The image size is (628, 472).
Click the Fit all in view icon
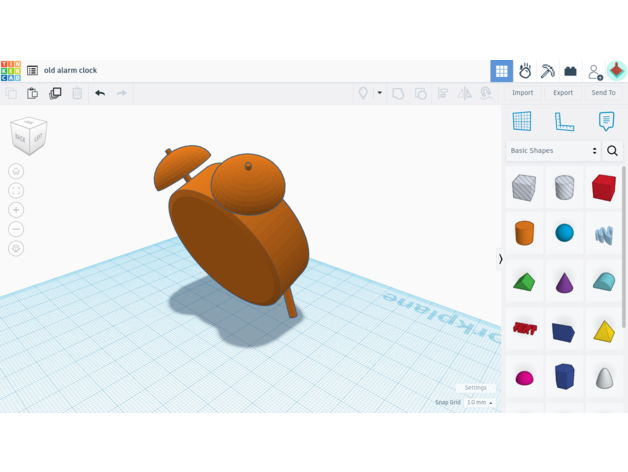coord(16,191)
